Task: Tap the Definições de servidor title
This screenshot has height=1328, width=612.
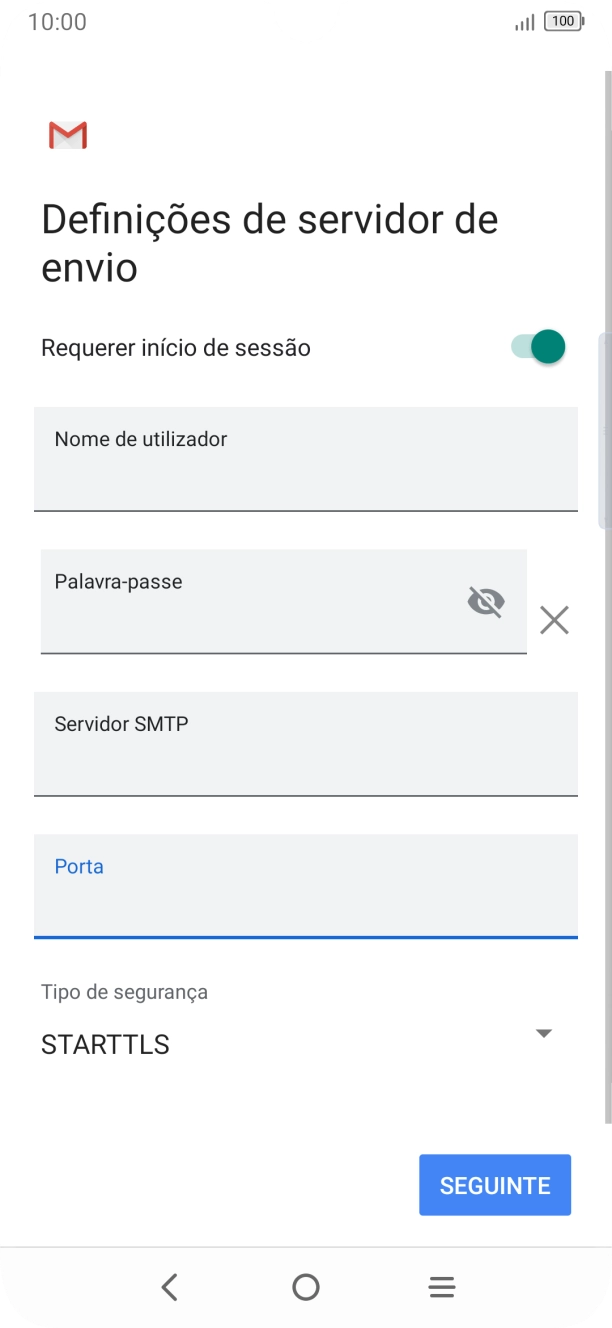Action: (268, 242)
